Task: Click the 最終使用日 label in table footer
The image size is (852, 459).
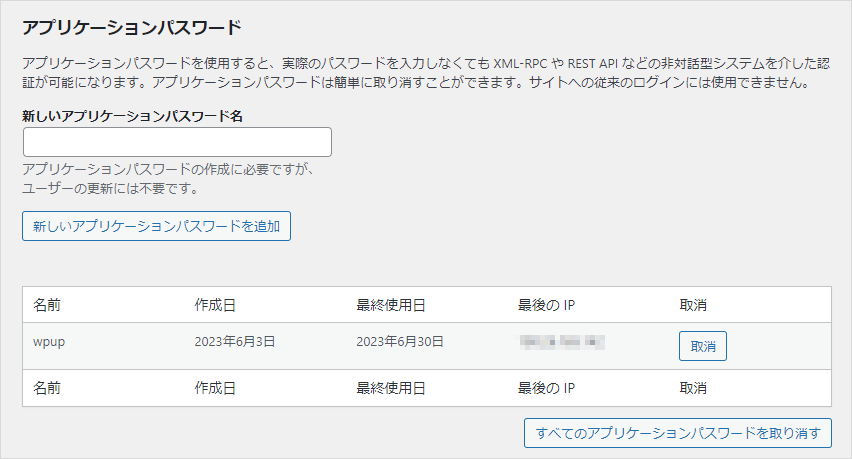Action: tap(391, 388)
